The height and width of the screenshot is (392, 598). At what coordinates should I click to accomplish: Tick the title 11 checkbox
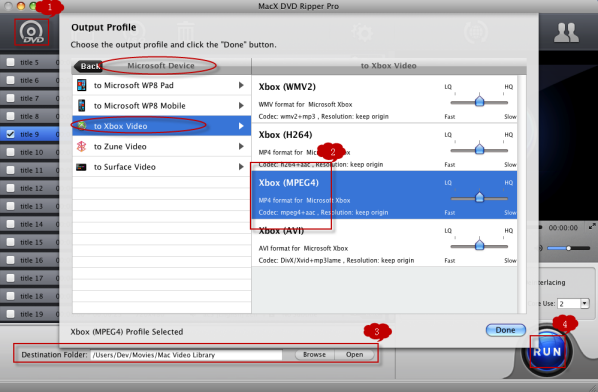click(11, 170)
